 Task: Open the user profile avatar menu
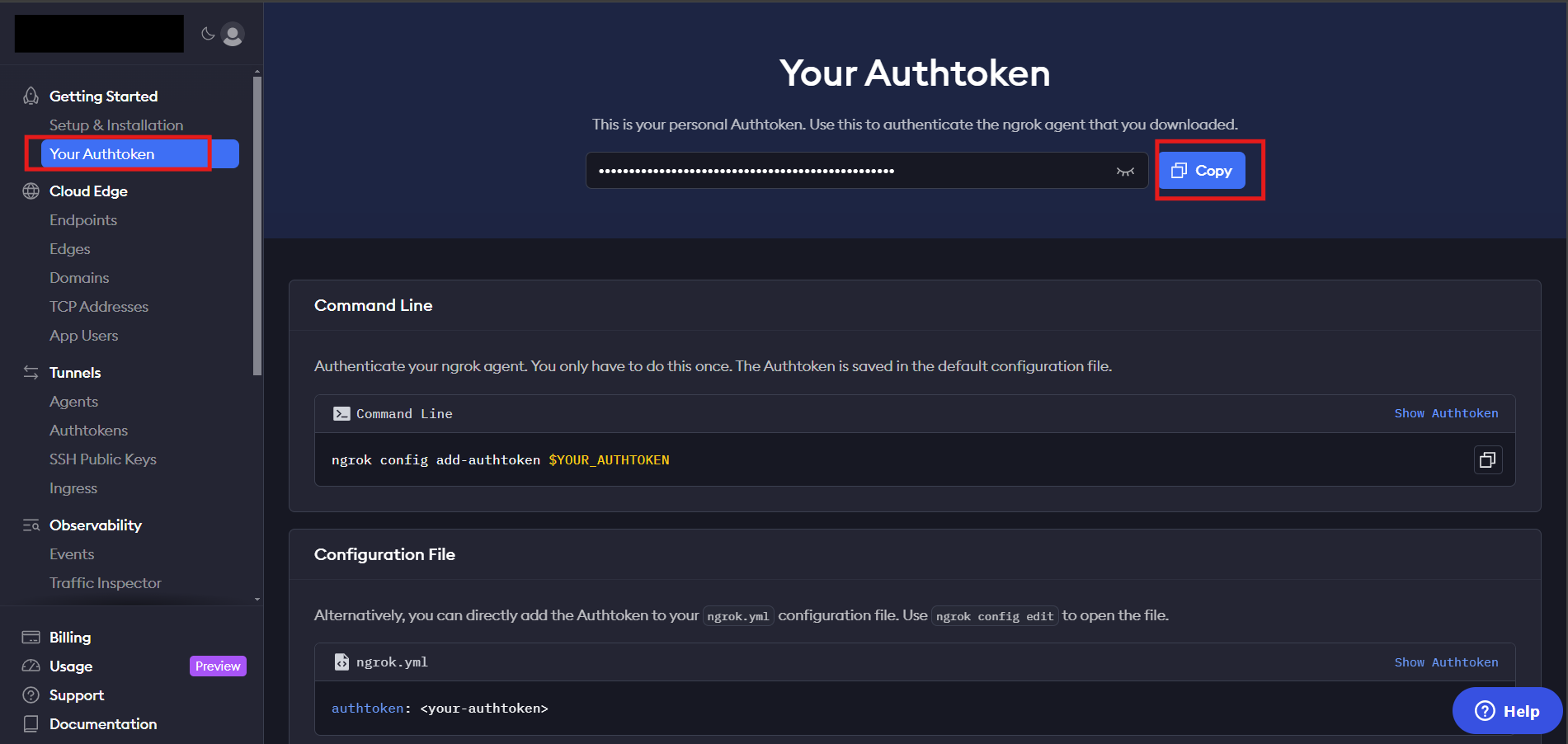click(x=233, y=34)
